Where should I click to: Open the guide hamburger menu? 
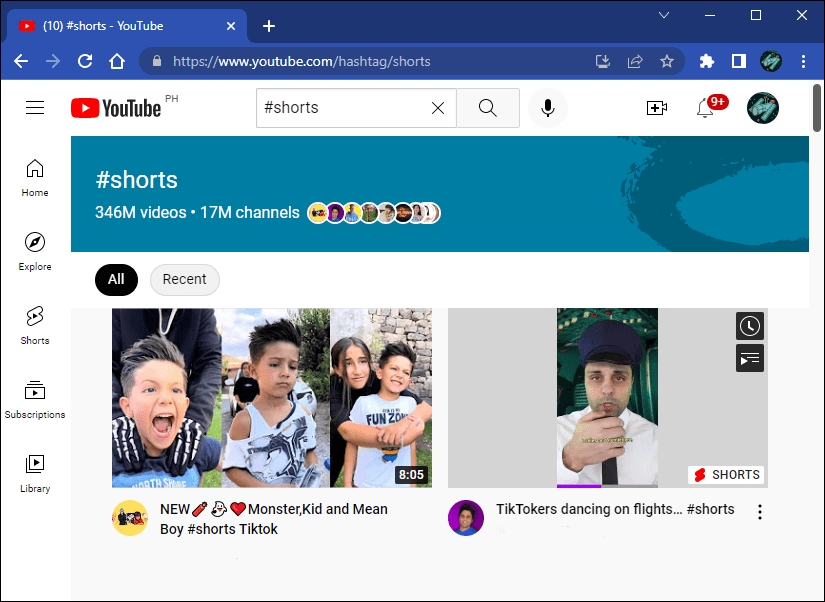click(x=35, y=107)
